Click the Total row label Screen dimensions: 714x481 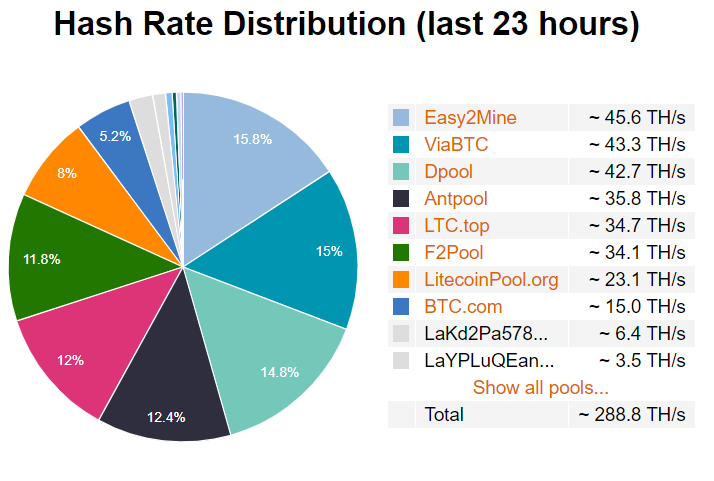tap(444, 414)
